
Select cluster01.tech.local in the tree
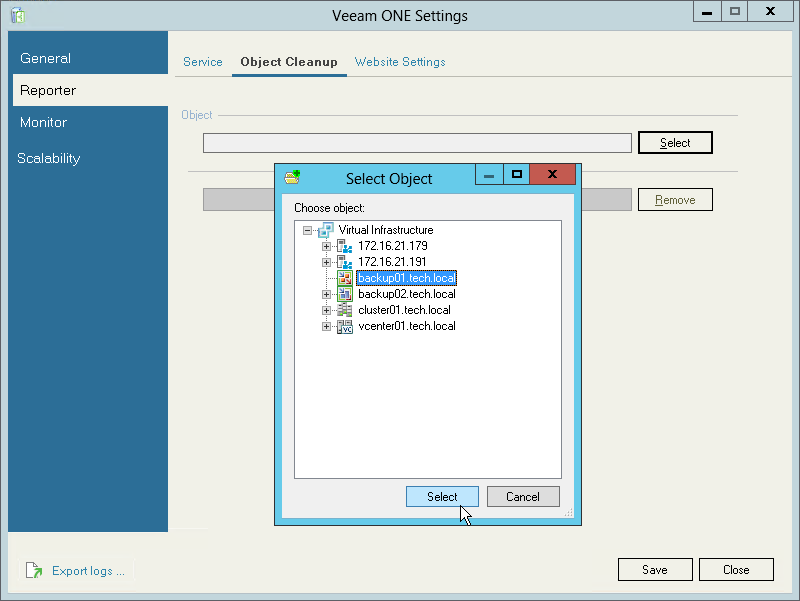click(404, 310)
